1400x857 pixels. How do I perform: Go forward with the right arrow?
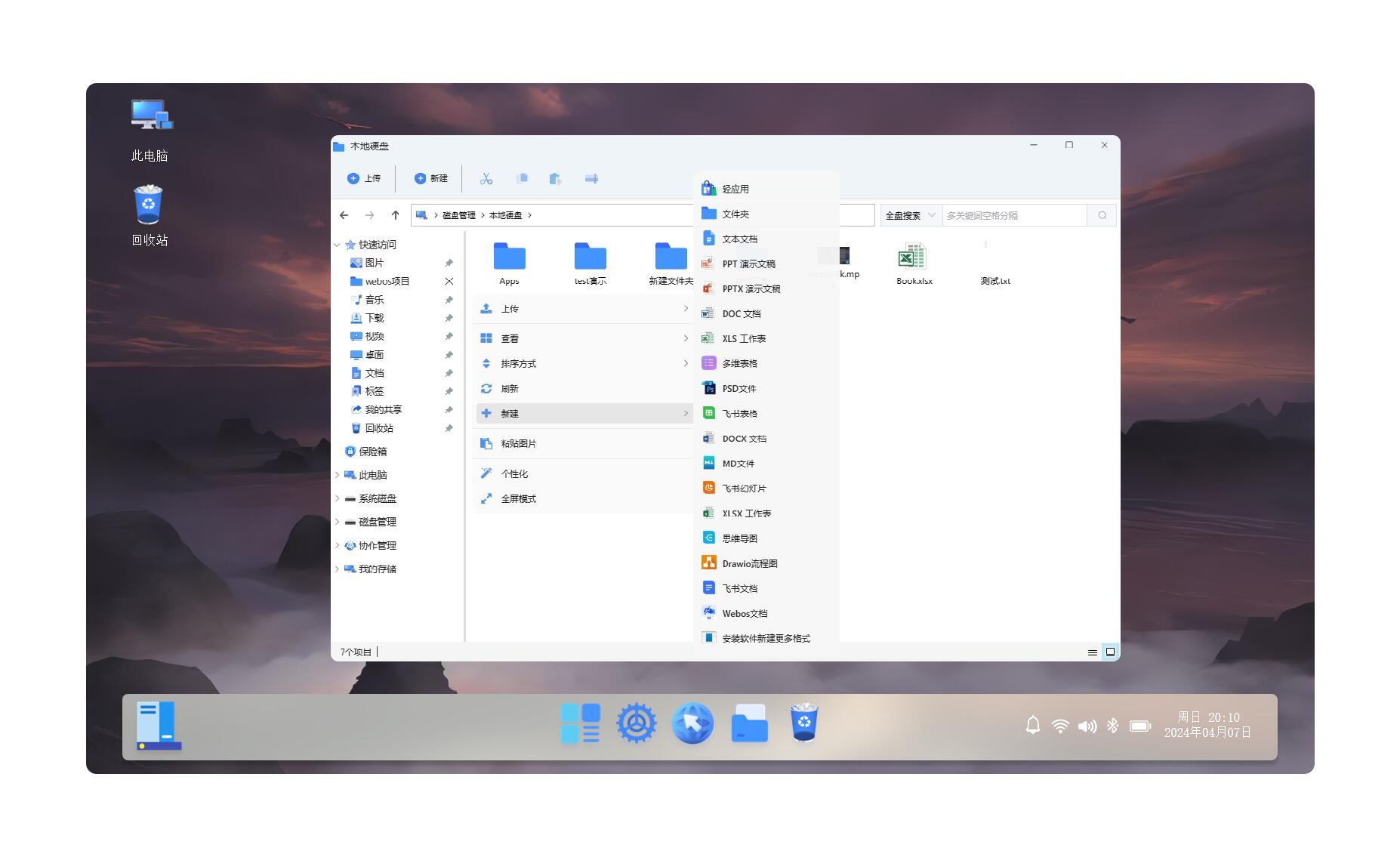pyautogui.click(x=369, y=215)
